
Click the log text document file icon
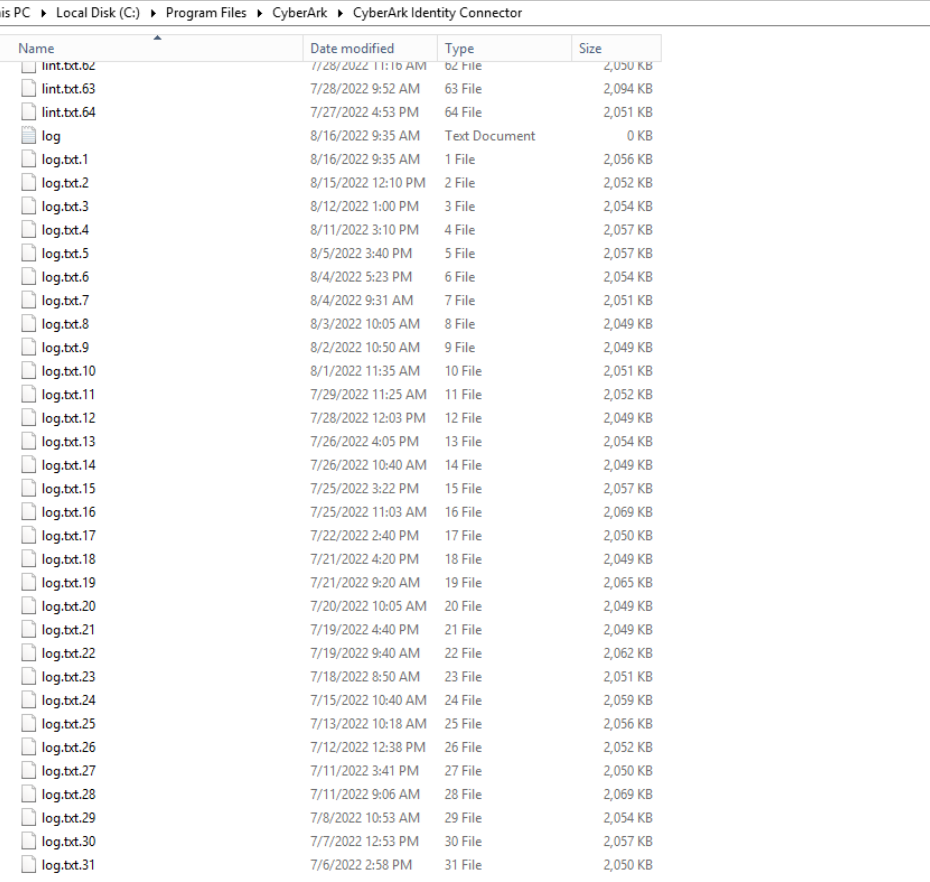[29, 136]
